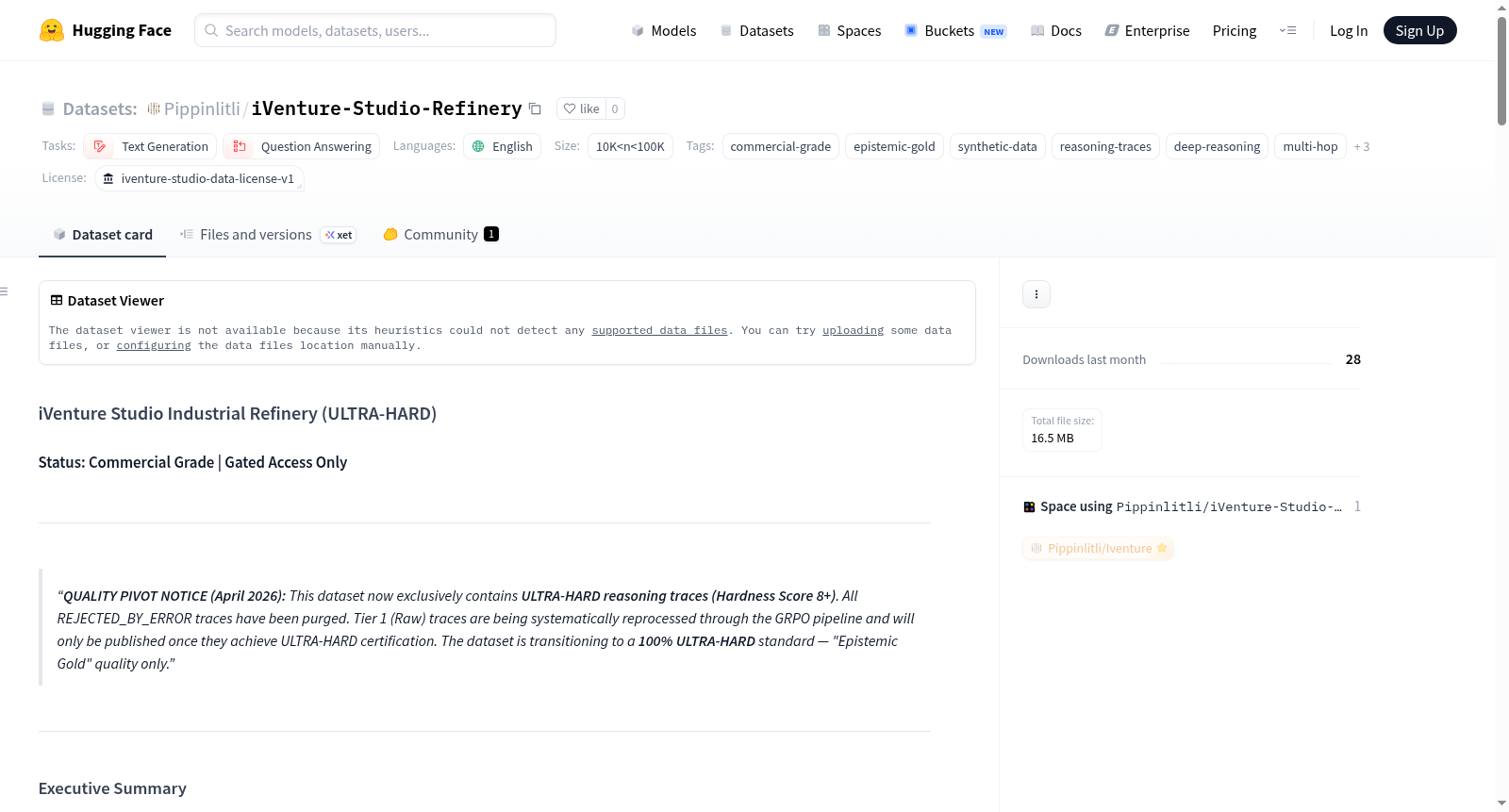This screenshot has width=1509, height=812.
Task: Click the Downloads last month value 28
Action: tap(1353, 359)
